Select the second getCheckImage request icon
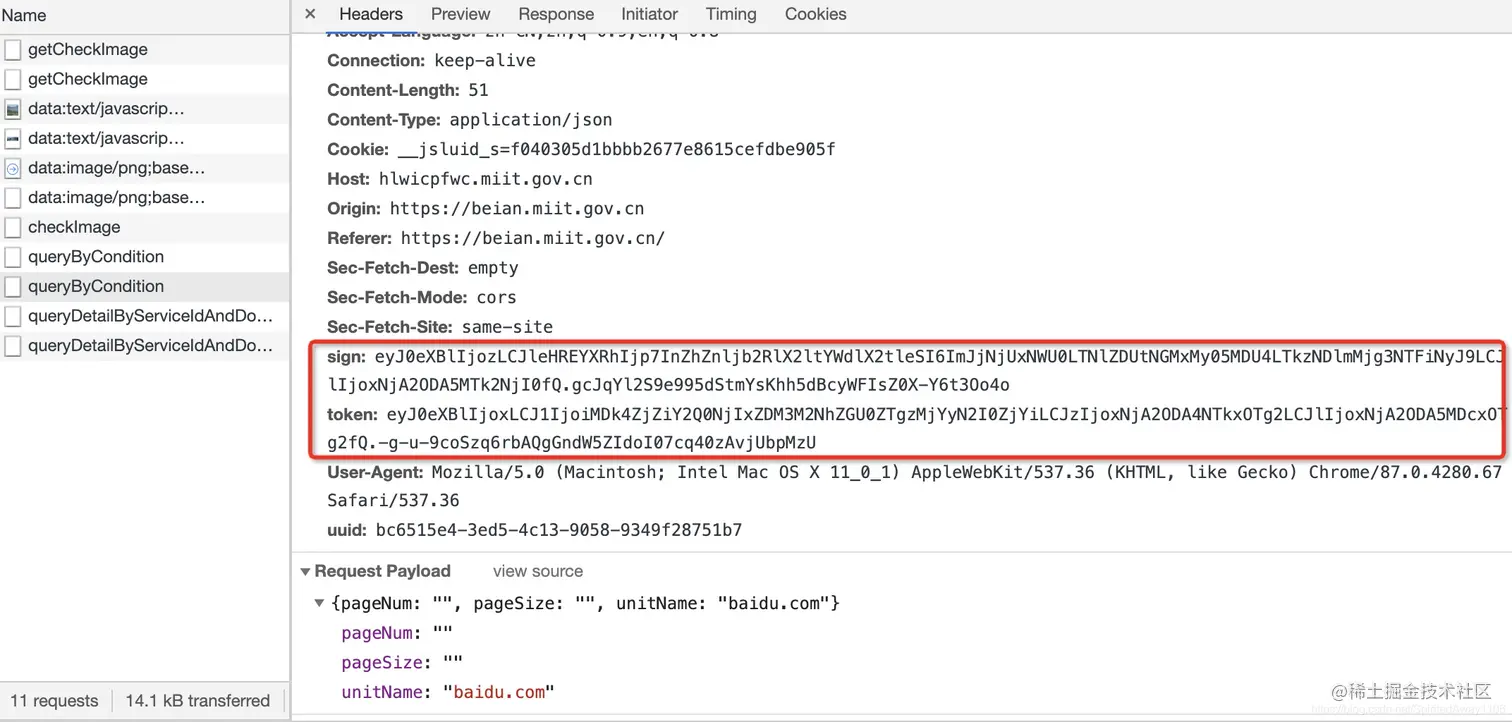 (x=13, y=79)
